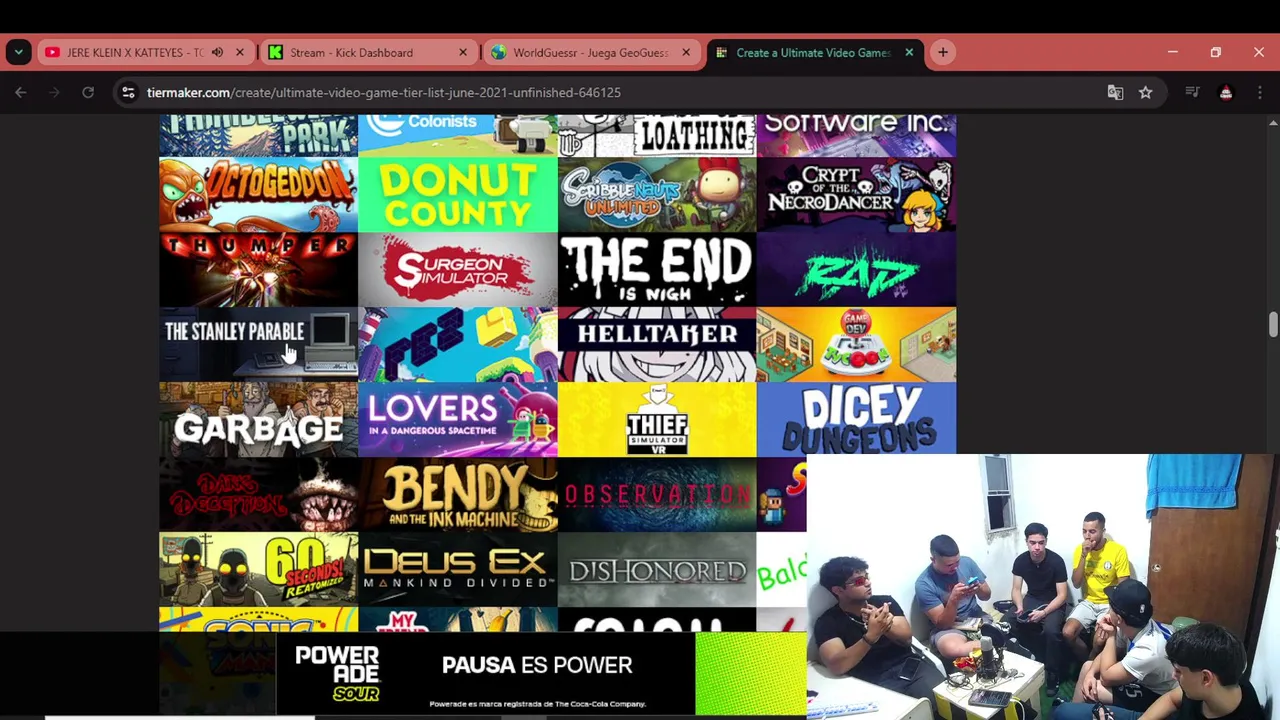The image size is (1280, 720).
Task: Select Deus Ex Mankind Divided image
Action: pos(457,569)
